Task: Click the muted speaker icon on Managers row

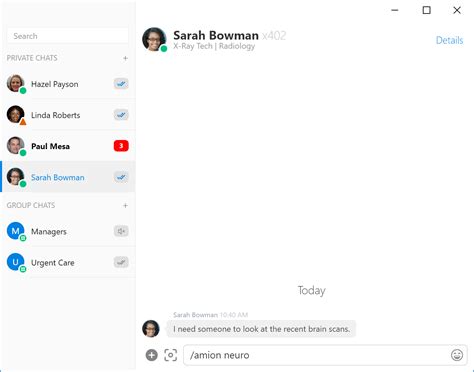Action: (x=121, y=231)
